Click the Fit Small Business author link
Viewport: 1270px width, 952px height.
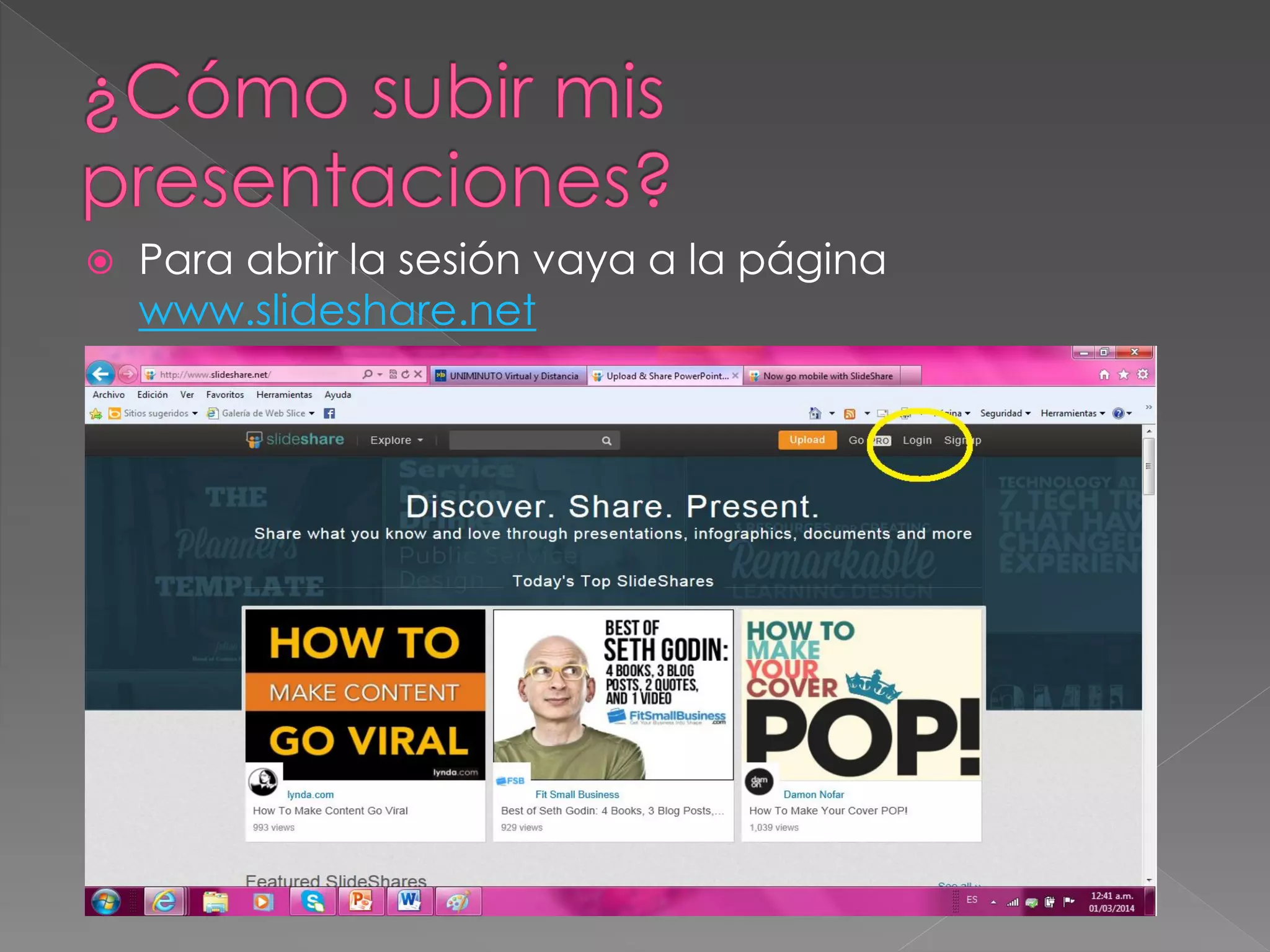pos(577,795)
